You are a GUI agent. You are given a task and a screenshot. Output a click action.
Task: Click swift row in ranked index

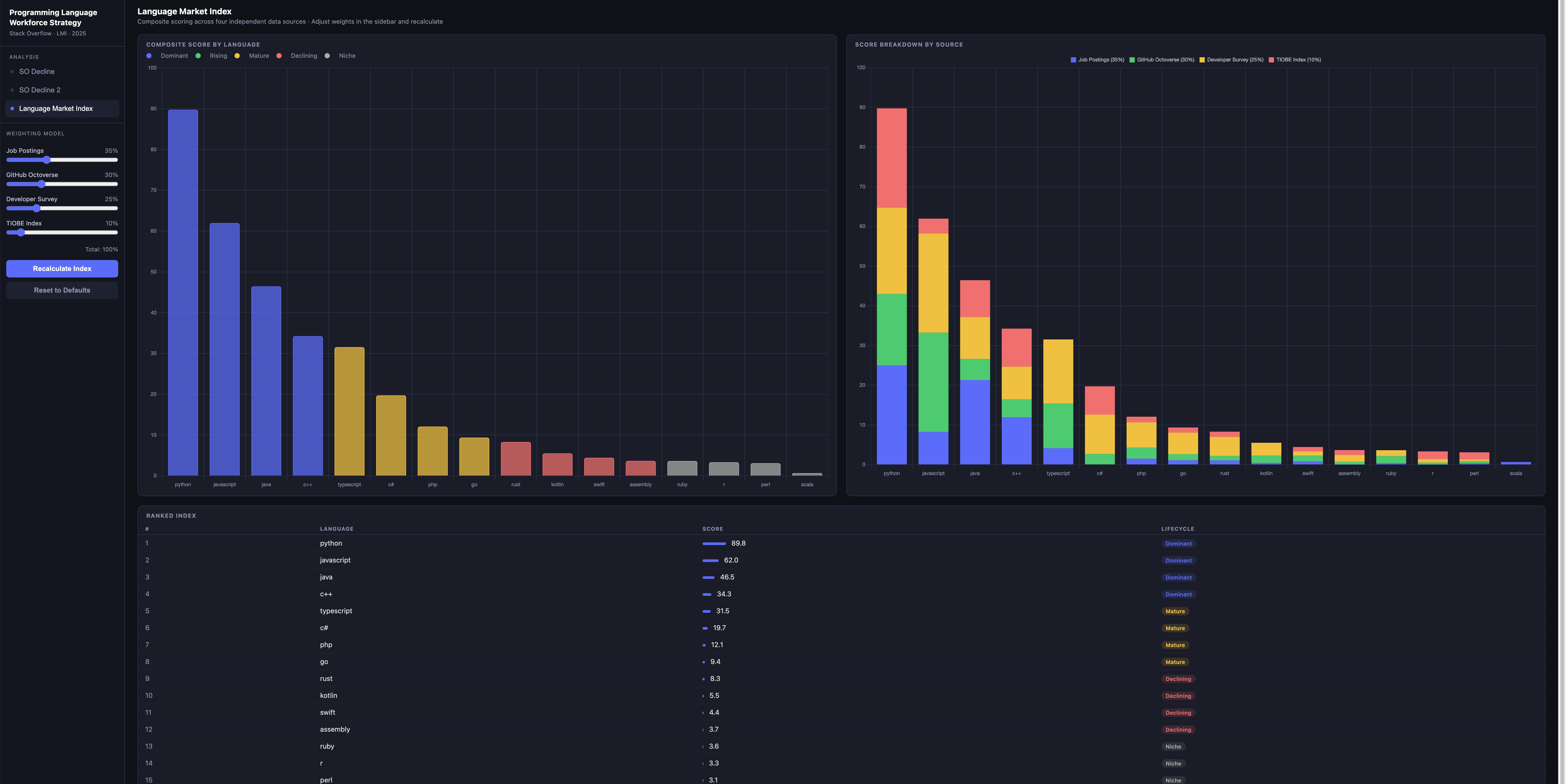tap(841, 712)
